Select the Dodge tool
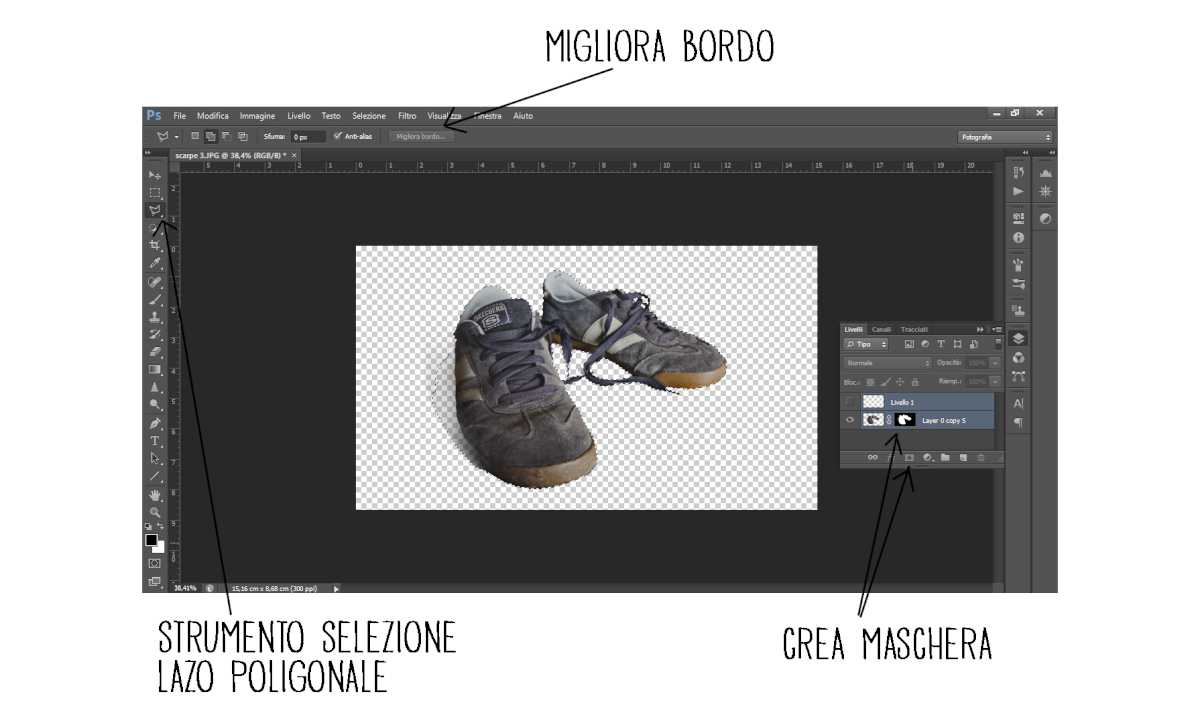This screenshot has width=1200, height=725. coord(154,403)
